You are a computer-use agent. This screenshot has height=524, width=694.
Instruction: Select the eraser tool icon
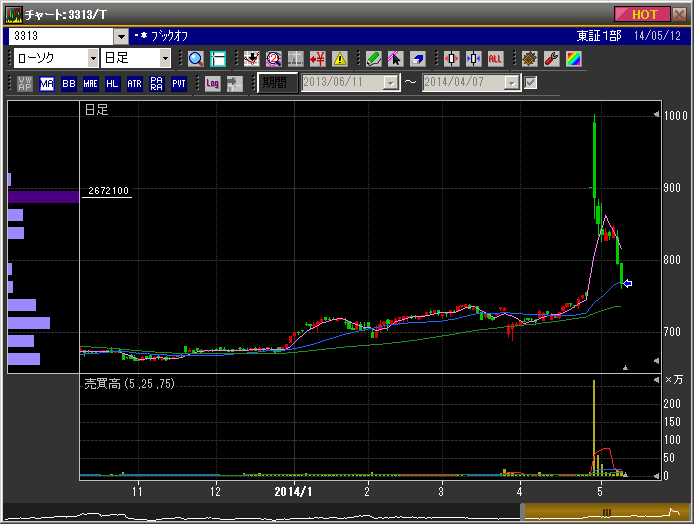418,59
